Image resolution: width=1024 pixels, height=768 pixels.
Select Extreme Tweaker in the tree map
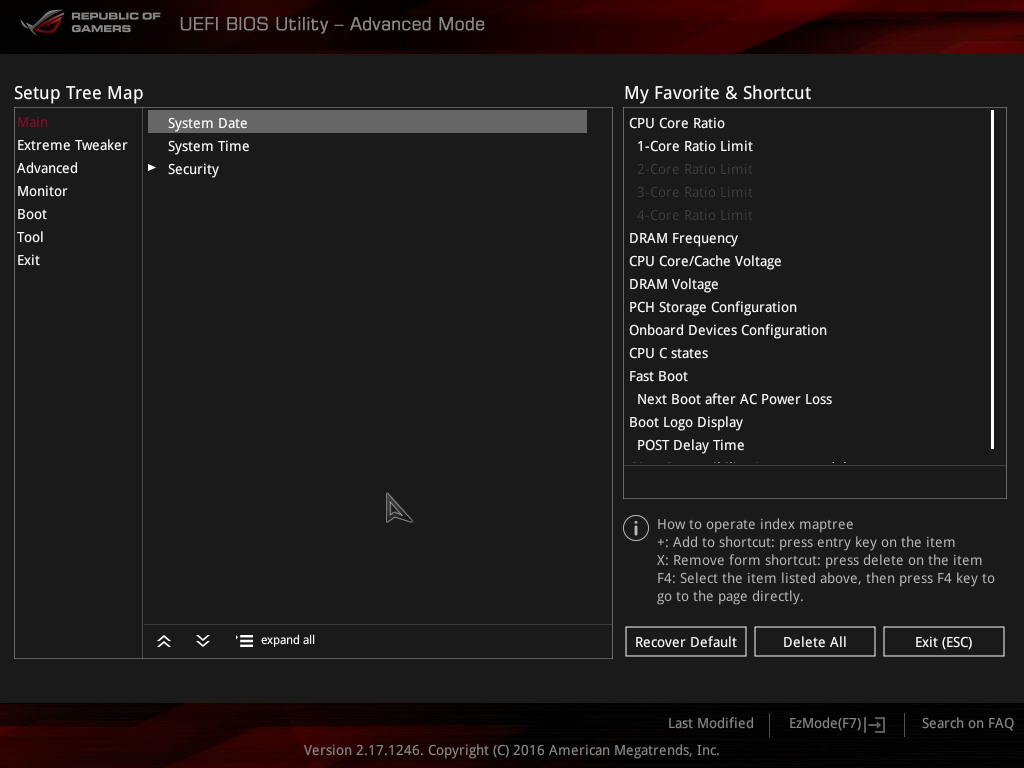pos(72,145)
